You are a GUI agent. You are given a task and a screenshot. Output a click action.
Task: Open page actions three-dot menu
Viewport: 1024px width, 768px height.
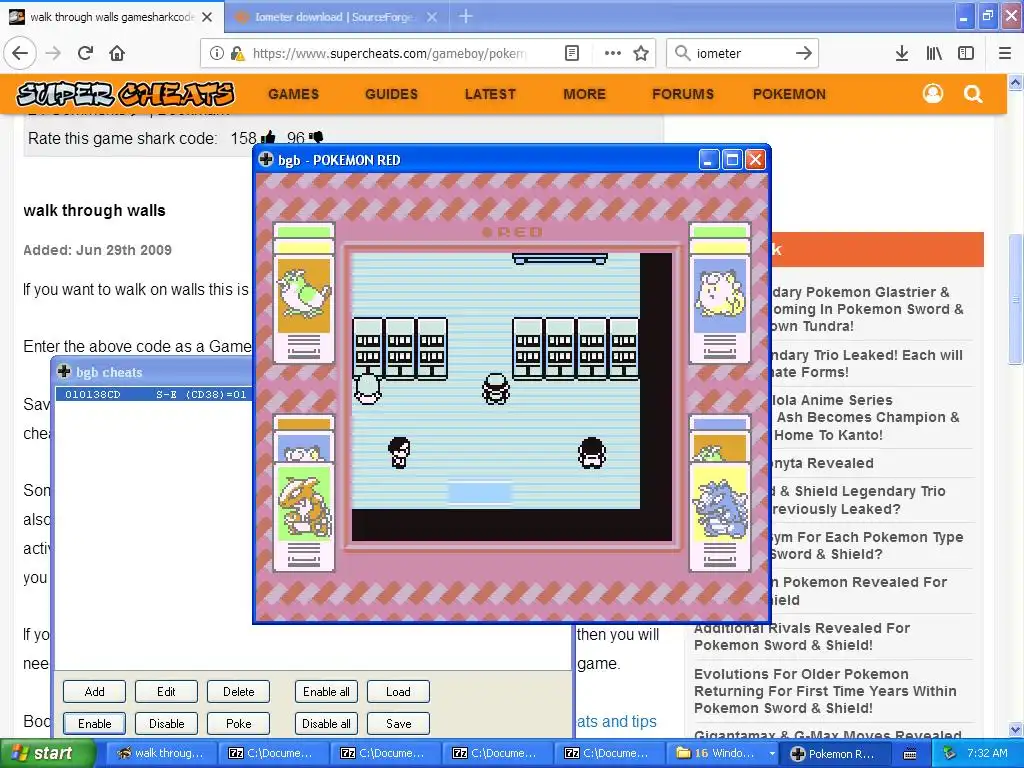(x=613, y=54)
